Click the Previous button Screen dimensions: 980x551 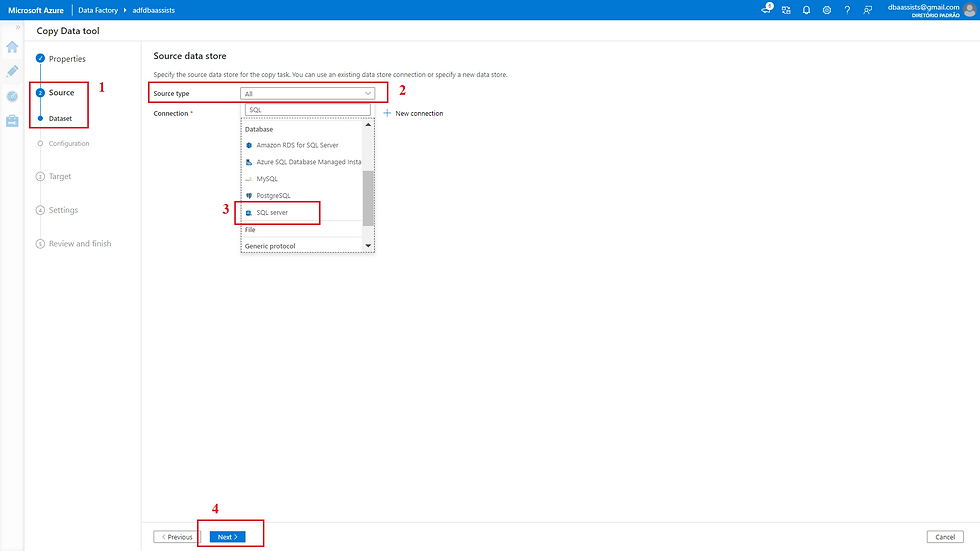click(178, 537)
